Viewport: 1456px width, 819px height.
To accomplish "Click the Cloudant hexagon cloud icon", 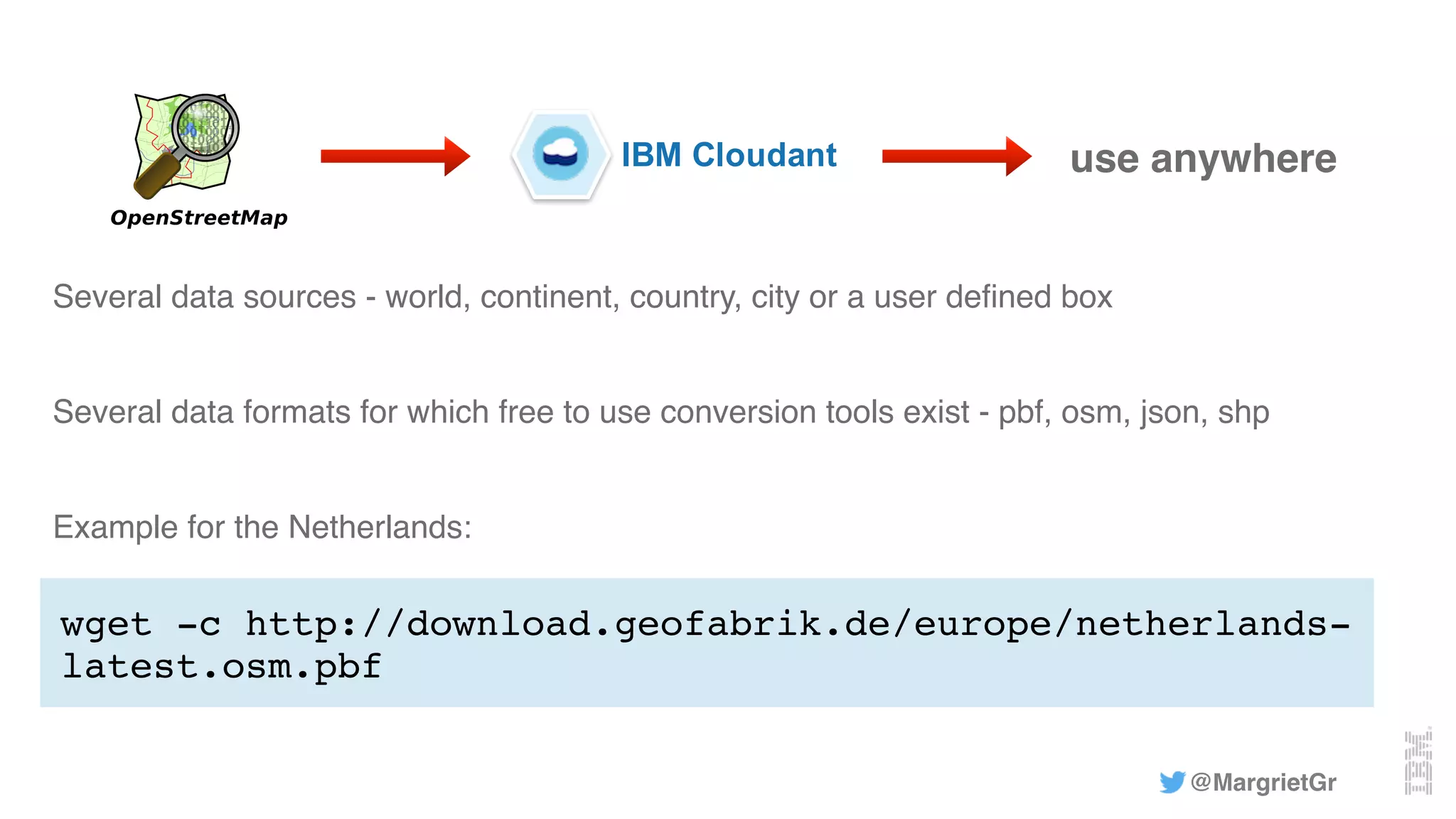I will pos(560,154).
